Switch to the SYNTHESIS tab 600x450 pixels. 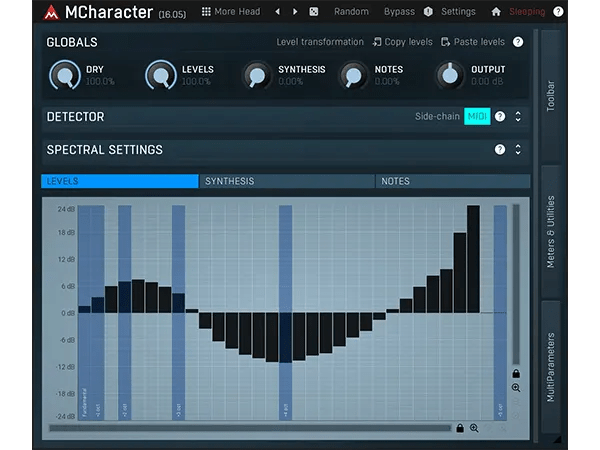pyautogui.click(x=287, y=181)
